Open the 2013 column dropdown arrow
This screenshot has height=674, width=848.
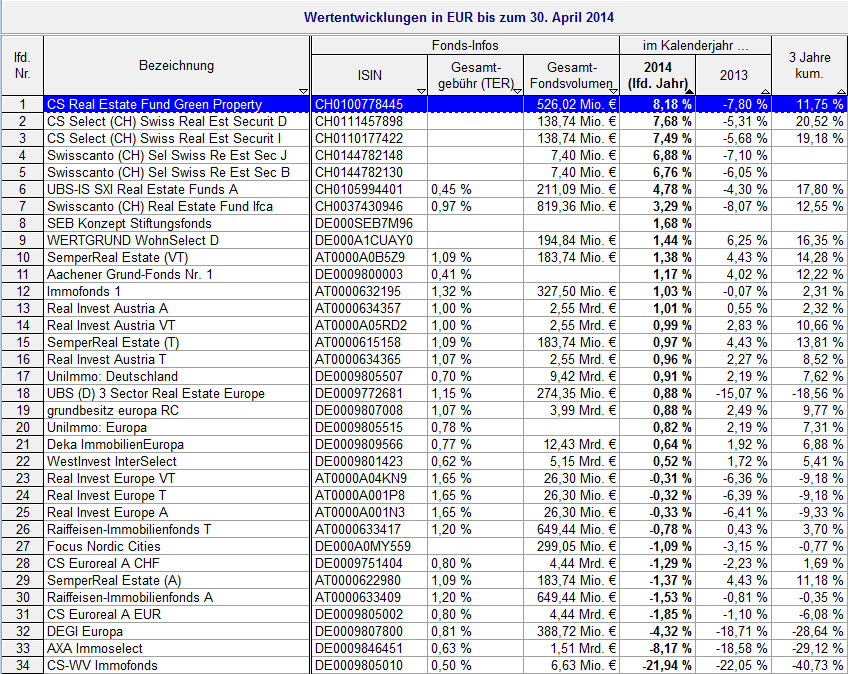(x=763, y=90)
